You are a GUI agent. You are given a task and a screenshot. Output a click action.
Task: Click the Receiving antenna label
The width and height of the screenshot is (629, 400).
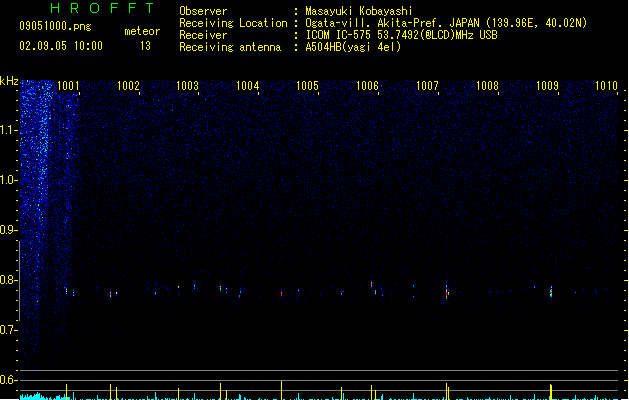pyautogui.click(x=230, y=47)
